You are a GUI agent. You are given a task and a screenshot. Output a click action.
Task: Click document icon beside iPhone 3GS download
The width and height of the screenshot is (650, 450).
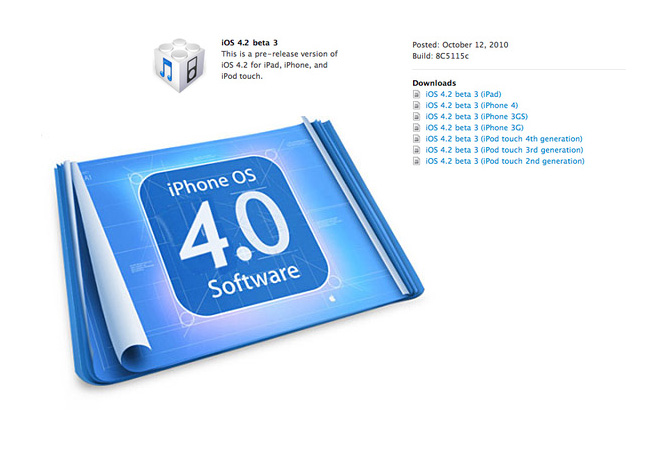pos(417,116)
